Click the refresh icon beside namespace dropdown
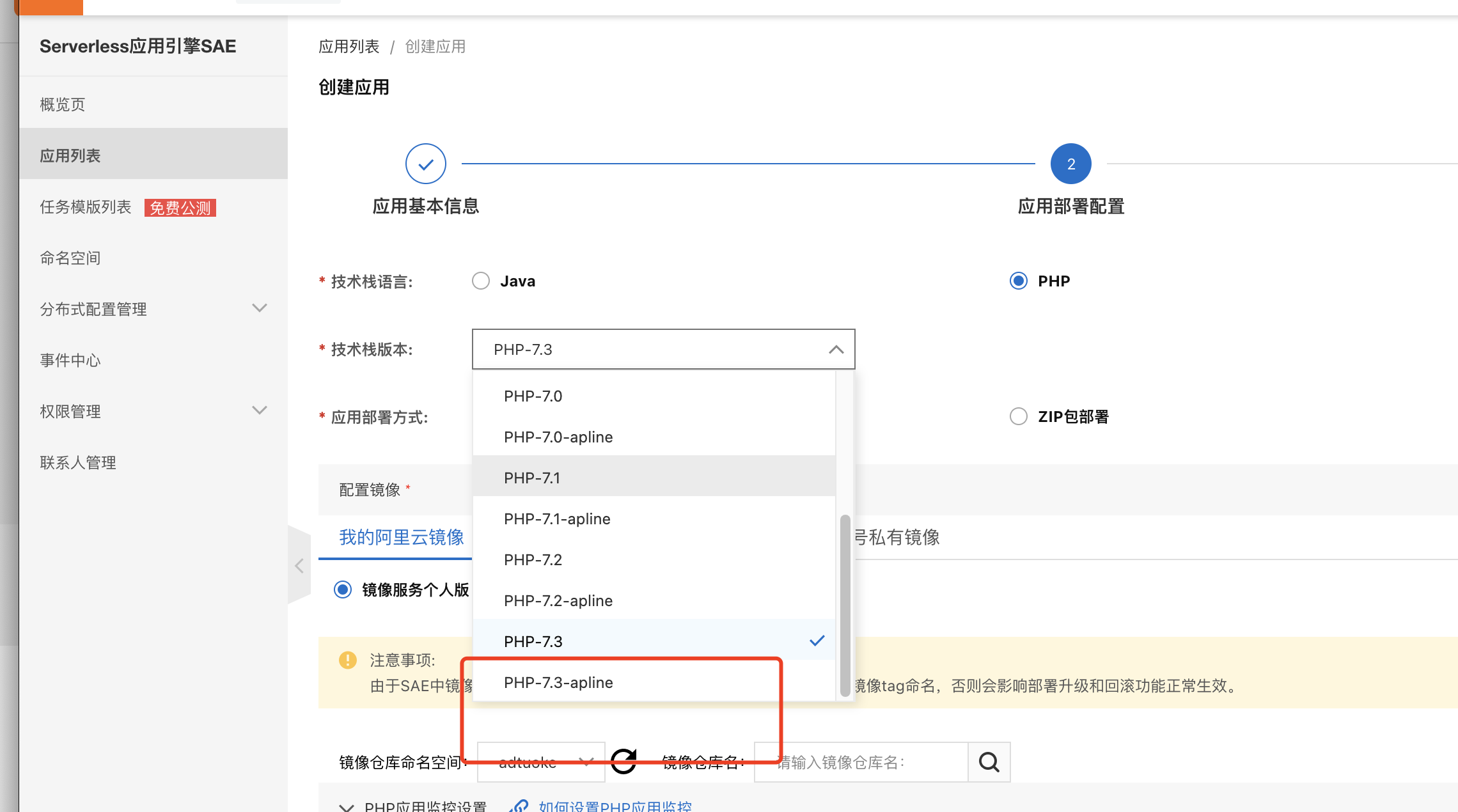Viewport: 1458px width, 812px height. (623, 761)
